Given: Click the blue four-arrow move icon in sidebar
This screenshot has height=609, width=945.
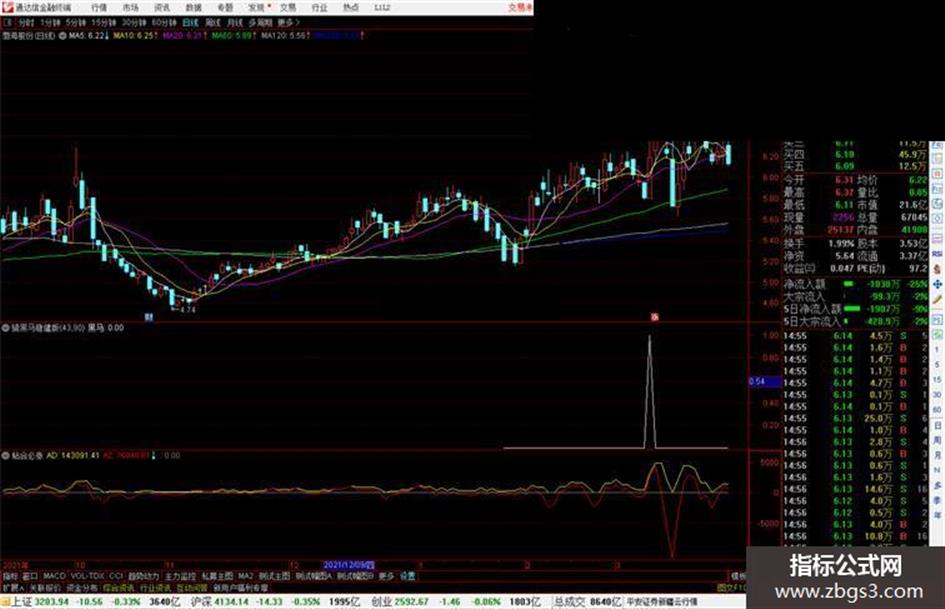Looking at the screenshot, I should (x=937, y=284).
